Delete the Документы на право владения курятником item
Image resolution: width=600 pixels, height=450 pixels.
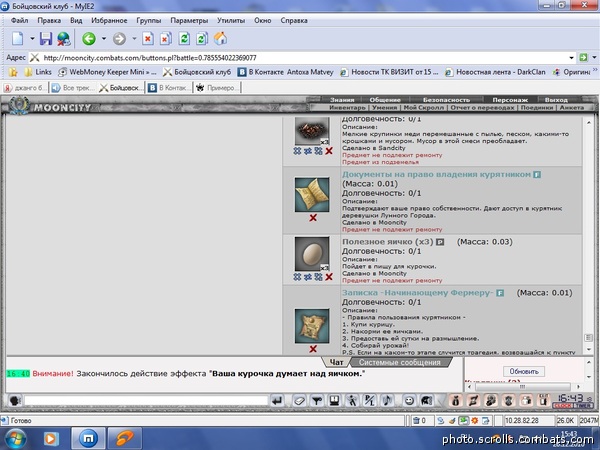(x=313, y=218)
